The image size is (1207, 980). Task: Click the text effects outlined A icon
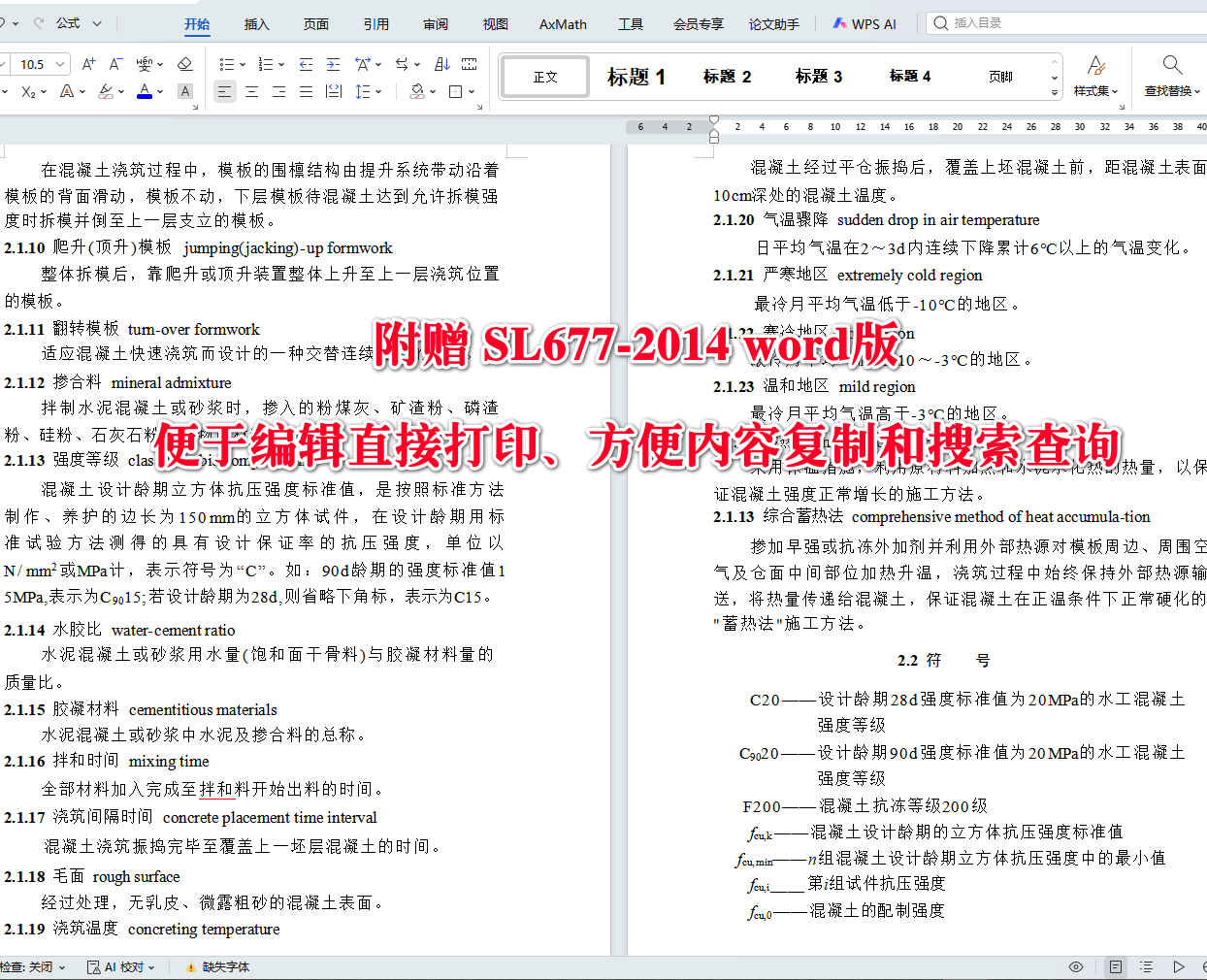click(x=66, y=91)
